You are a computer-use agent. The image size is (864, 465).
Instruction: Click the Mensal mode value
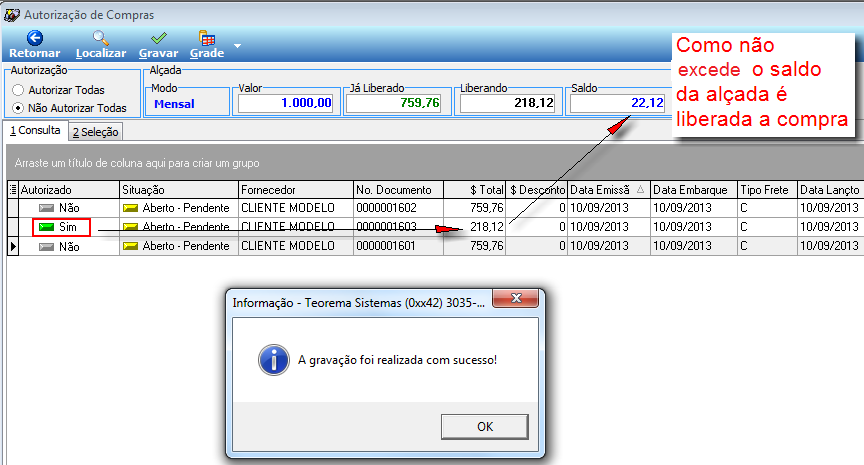174,104
